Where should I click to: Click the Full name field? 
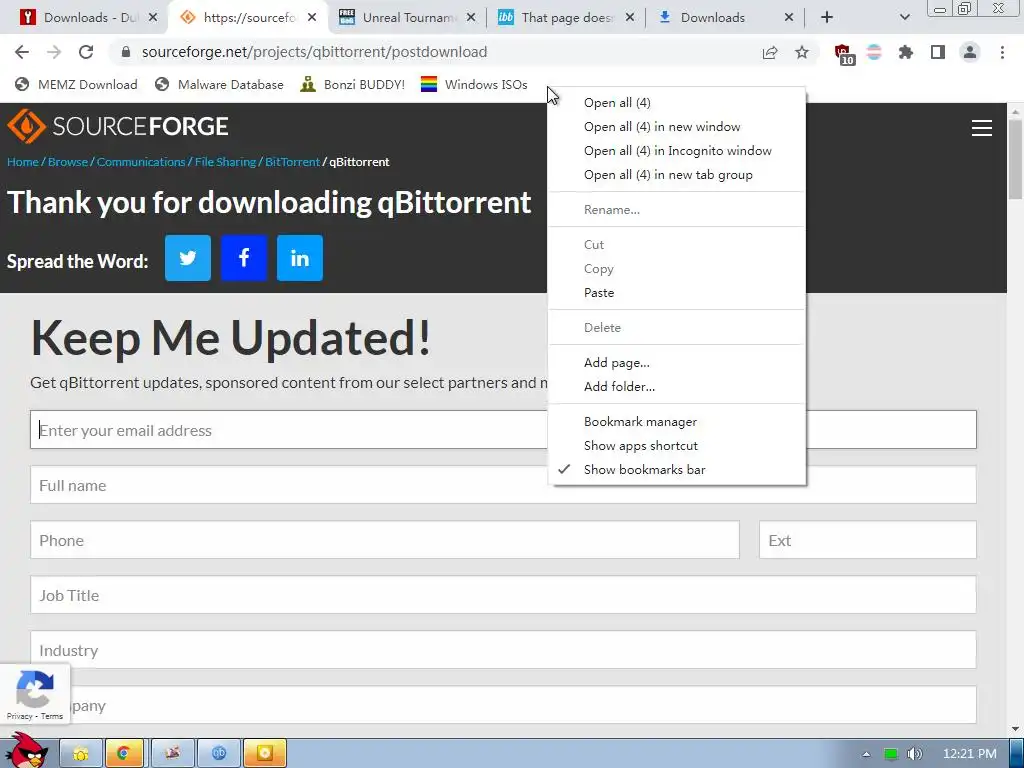click(x=503, y=485)
